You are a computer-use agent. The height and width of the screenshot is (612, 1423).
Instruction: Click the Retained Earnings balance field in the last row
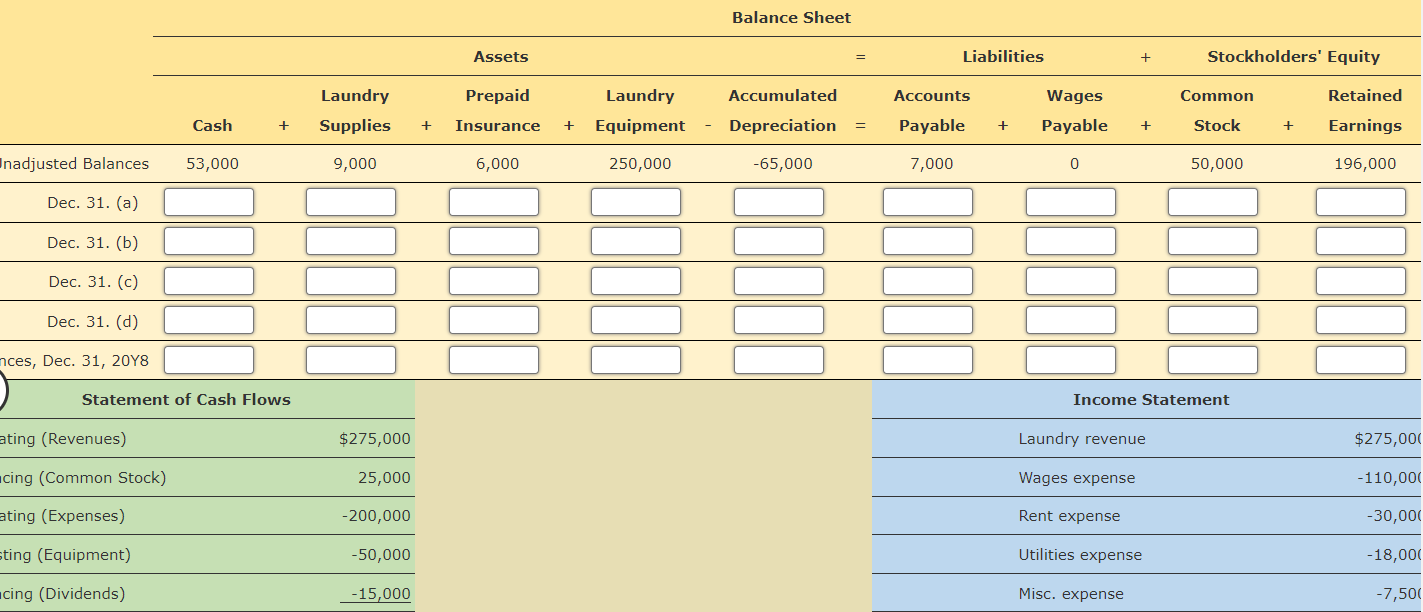[1361, 359]
